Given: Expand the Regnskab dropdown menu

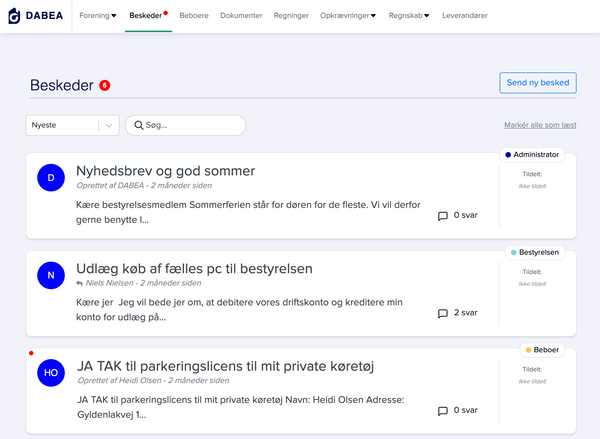Looking at the screenshot, I should click(x=409, y=16).
